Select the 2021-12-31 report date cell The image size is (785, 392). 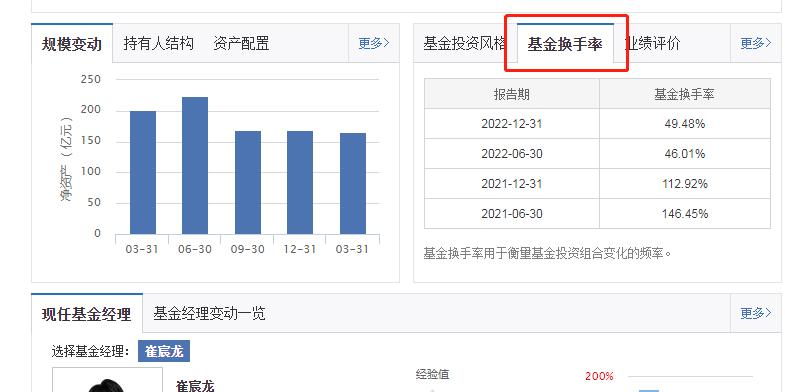point(512,184)
